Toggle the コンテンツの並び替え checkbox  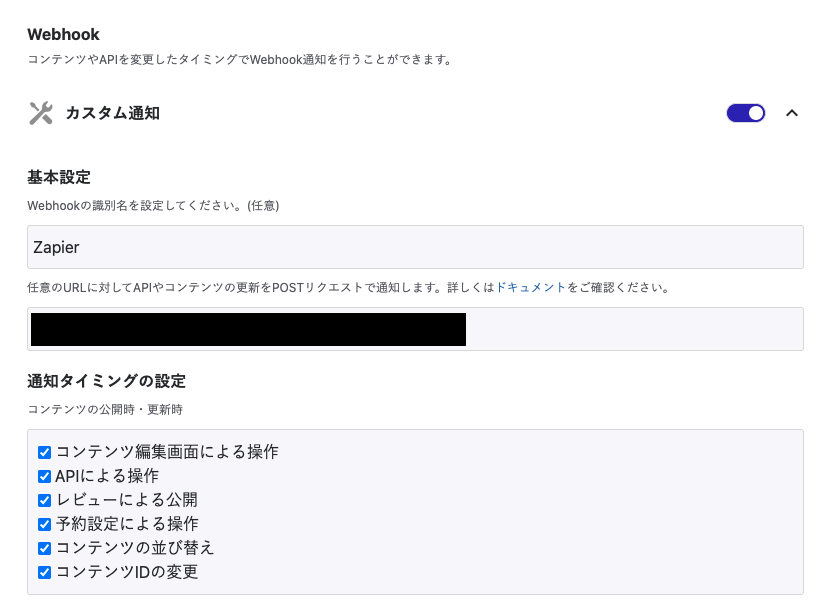click(44, 548)
